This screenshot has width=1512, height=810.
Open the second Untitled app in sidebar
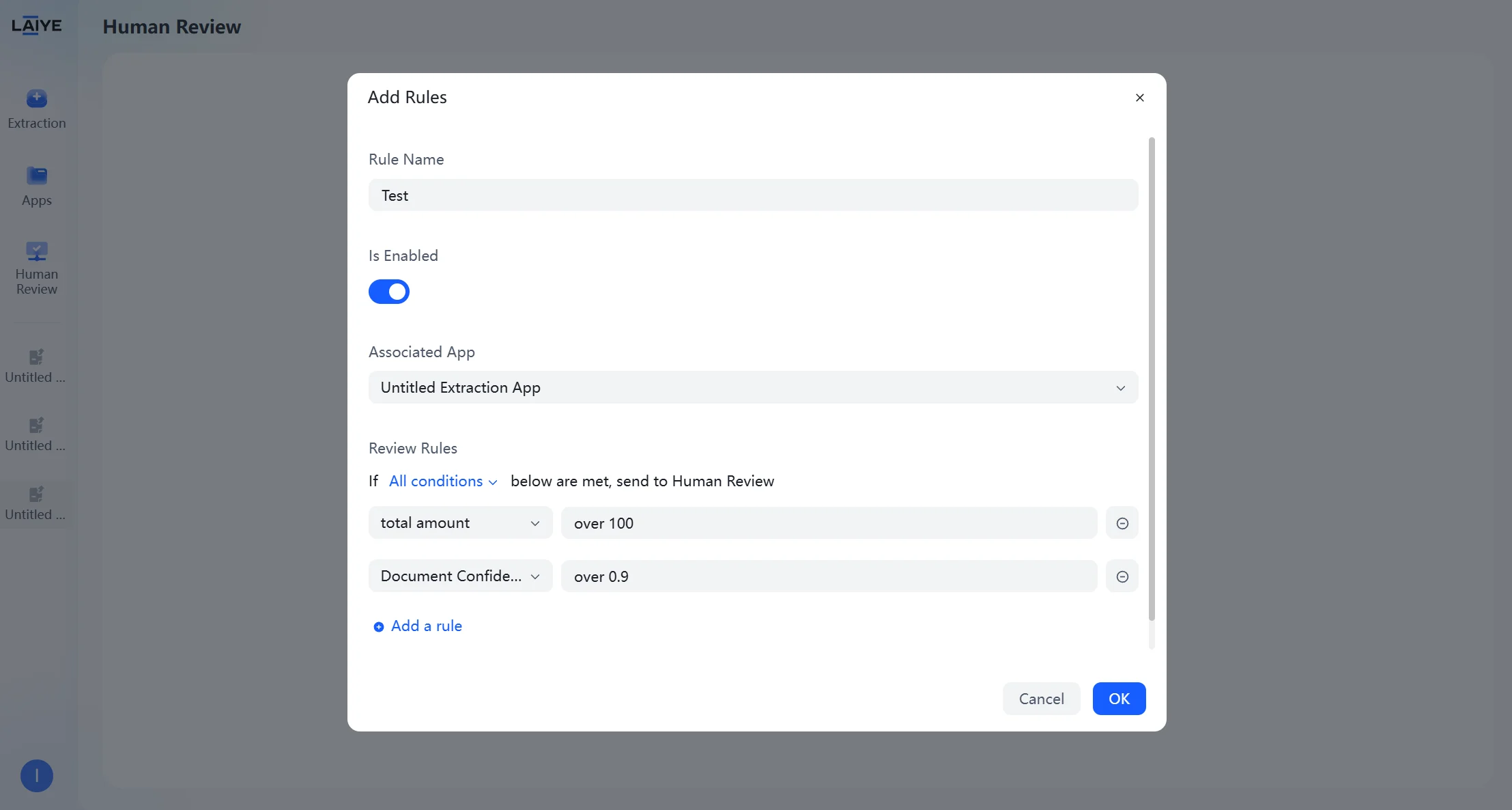pyautogui.click(x=35, y=434)
